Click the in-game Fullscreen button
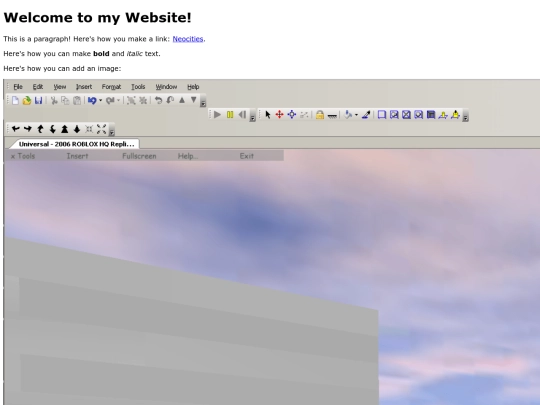This screenshot has height=405, width=540. [x=139, y=156]
